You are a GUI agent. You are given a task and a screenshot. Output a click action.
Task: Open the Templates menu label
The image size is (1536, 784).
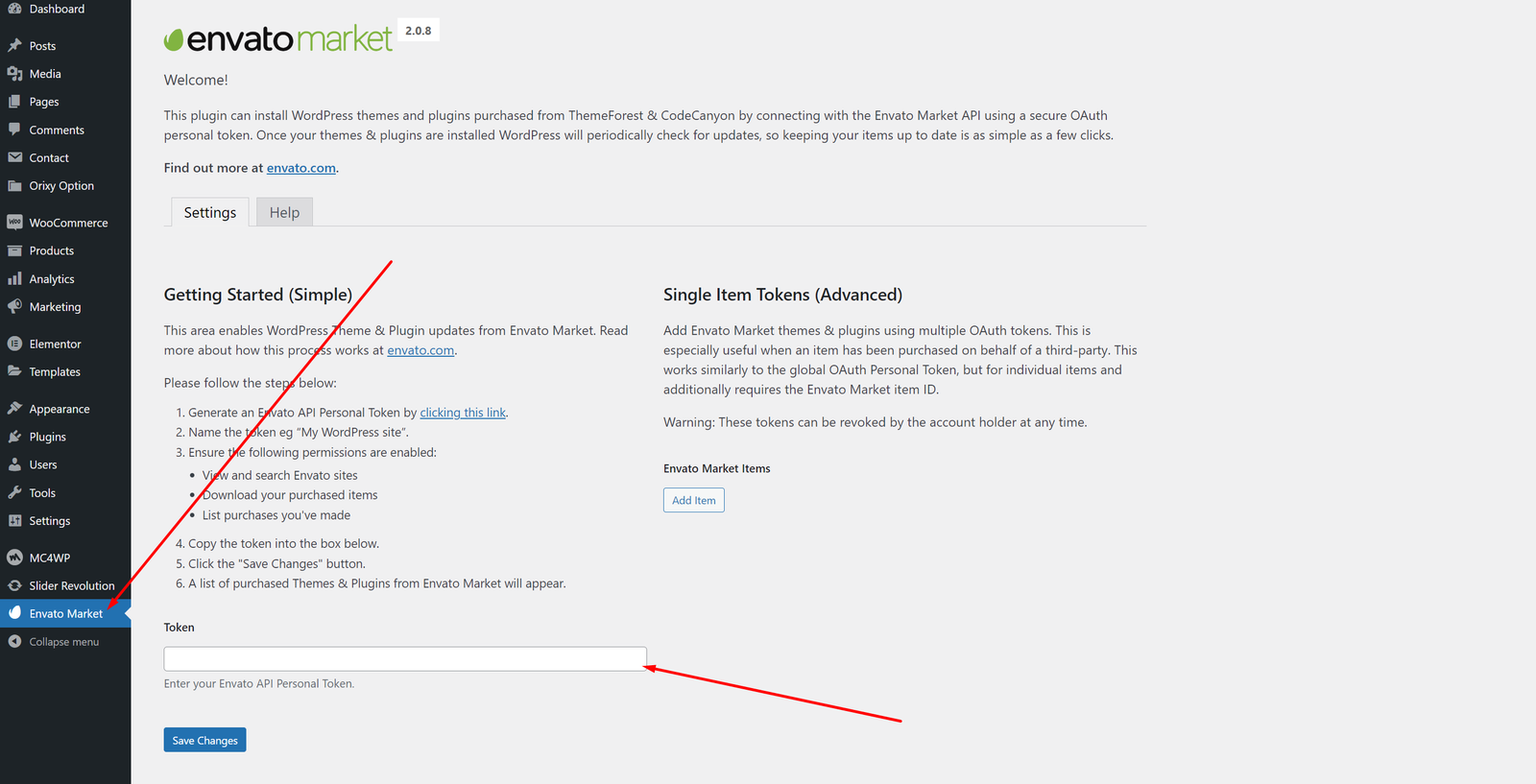point(55,372)
